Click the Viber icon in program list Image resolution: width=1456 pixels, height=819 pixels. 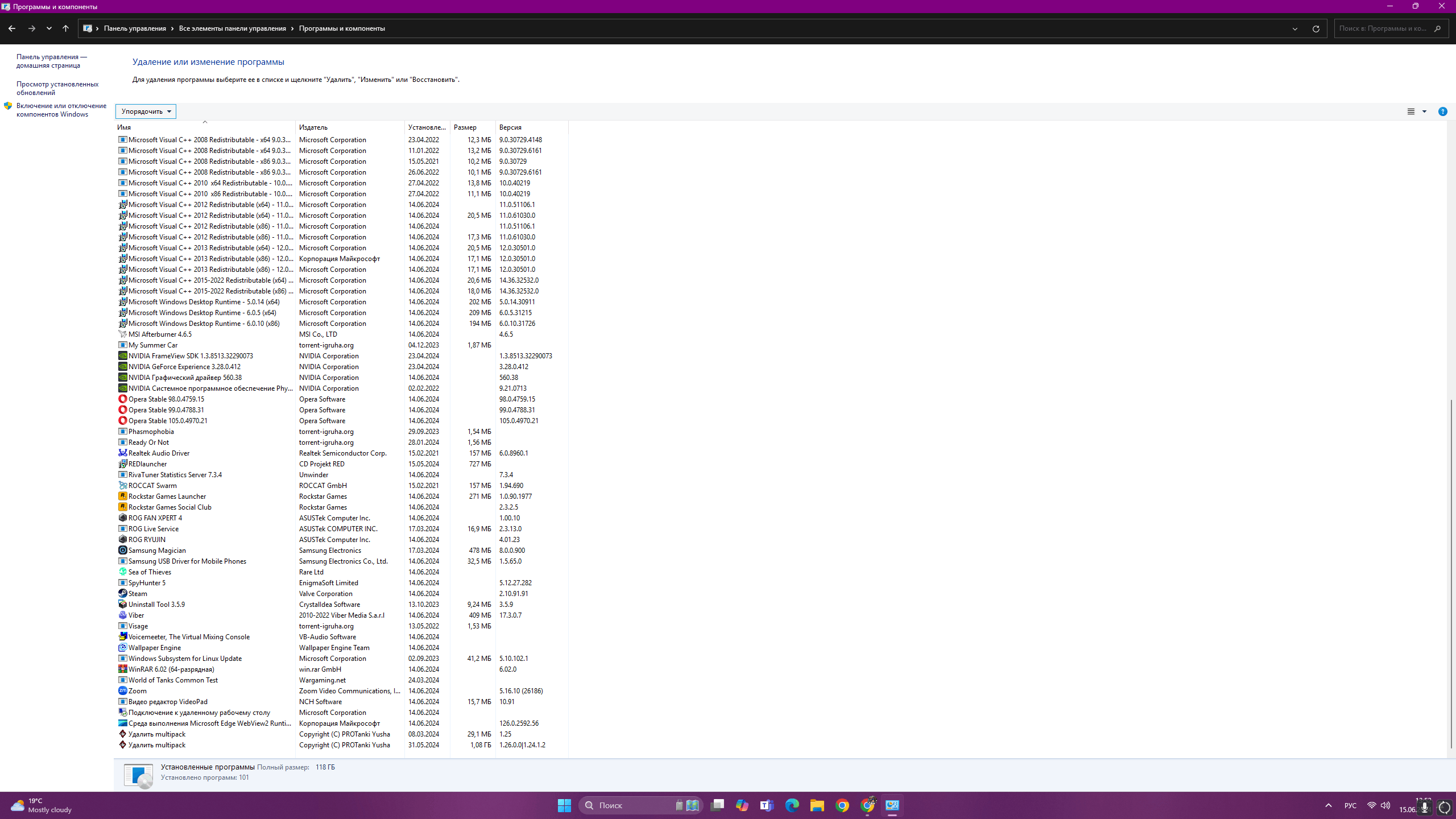pyautogui.click(x=122, y=615)
